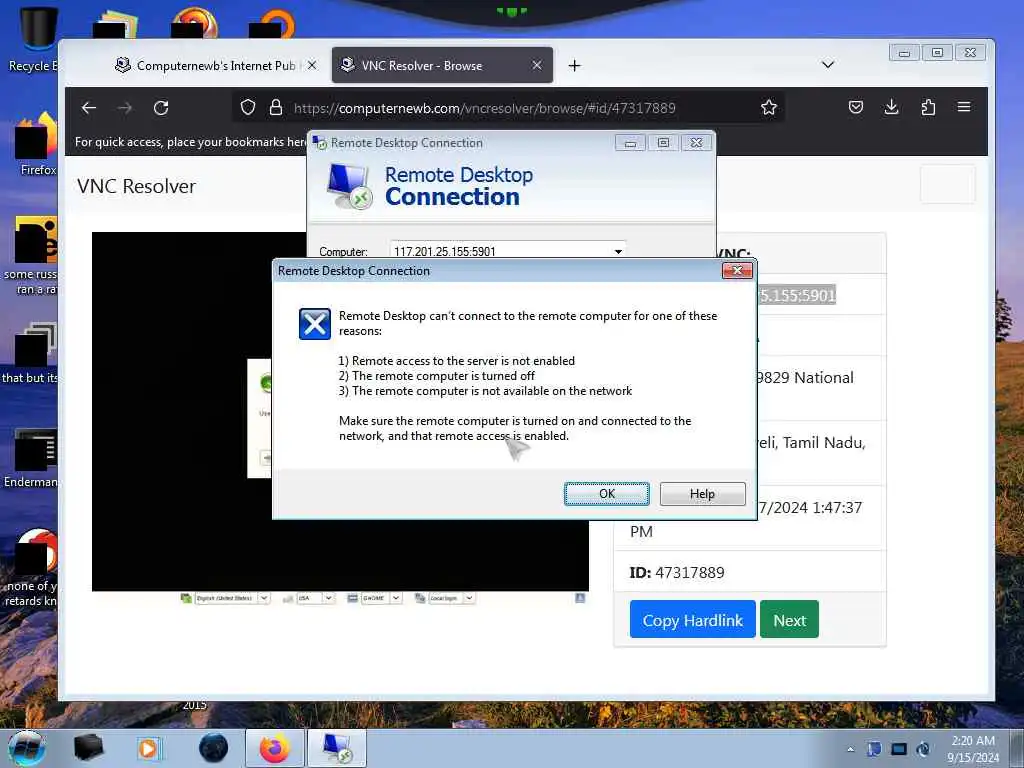Screen dimensions: 1024x768
Task: Open a new Firefox tab
Action: pyautogui.click(x=574, y=65)
